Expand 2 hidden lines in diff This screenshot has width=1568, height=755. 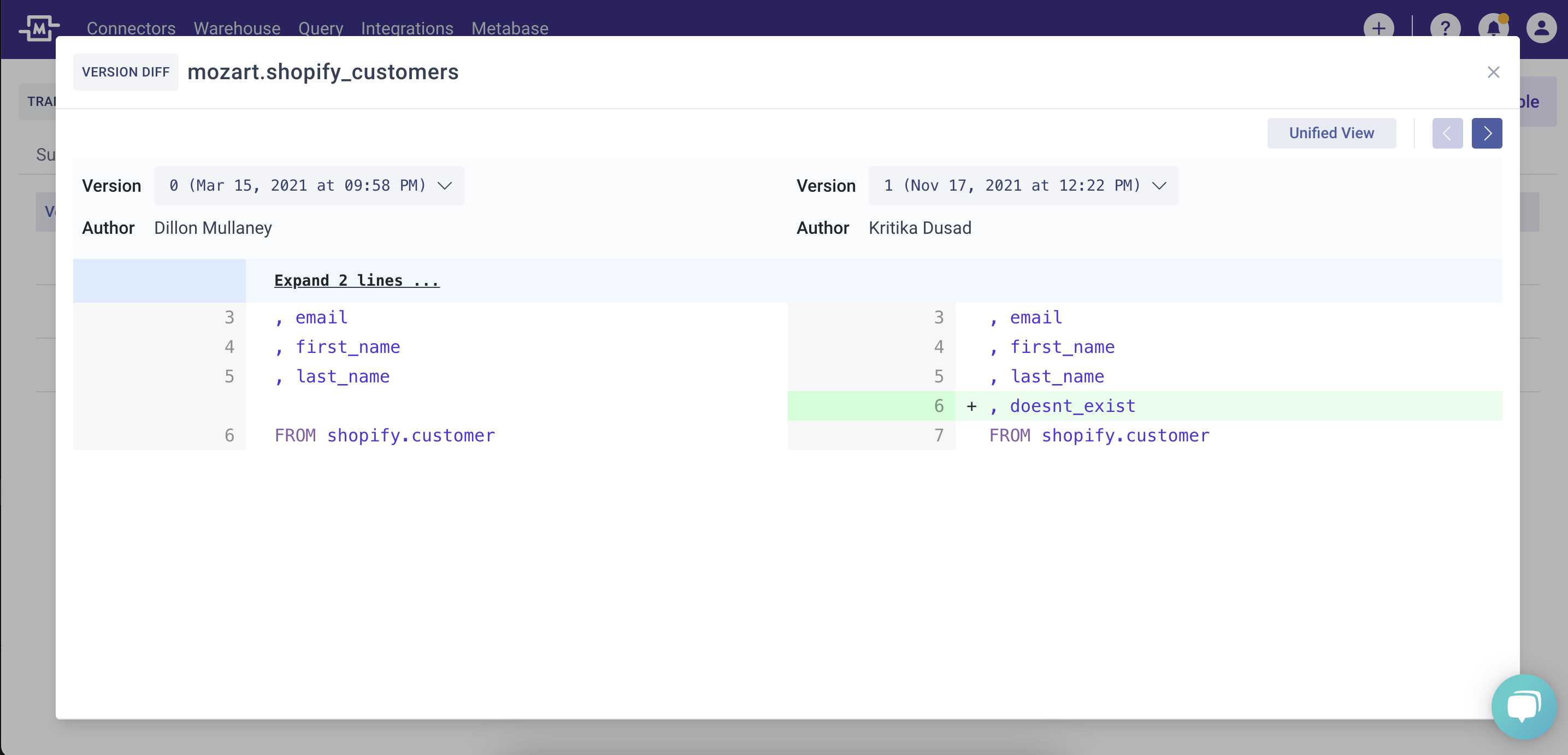[x=357, y=280]
